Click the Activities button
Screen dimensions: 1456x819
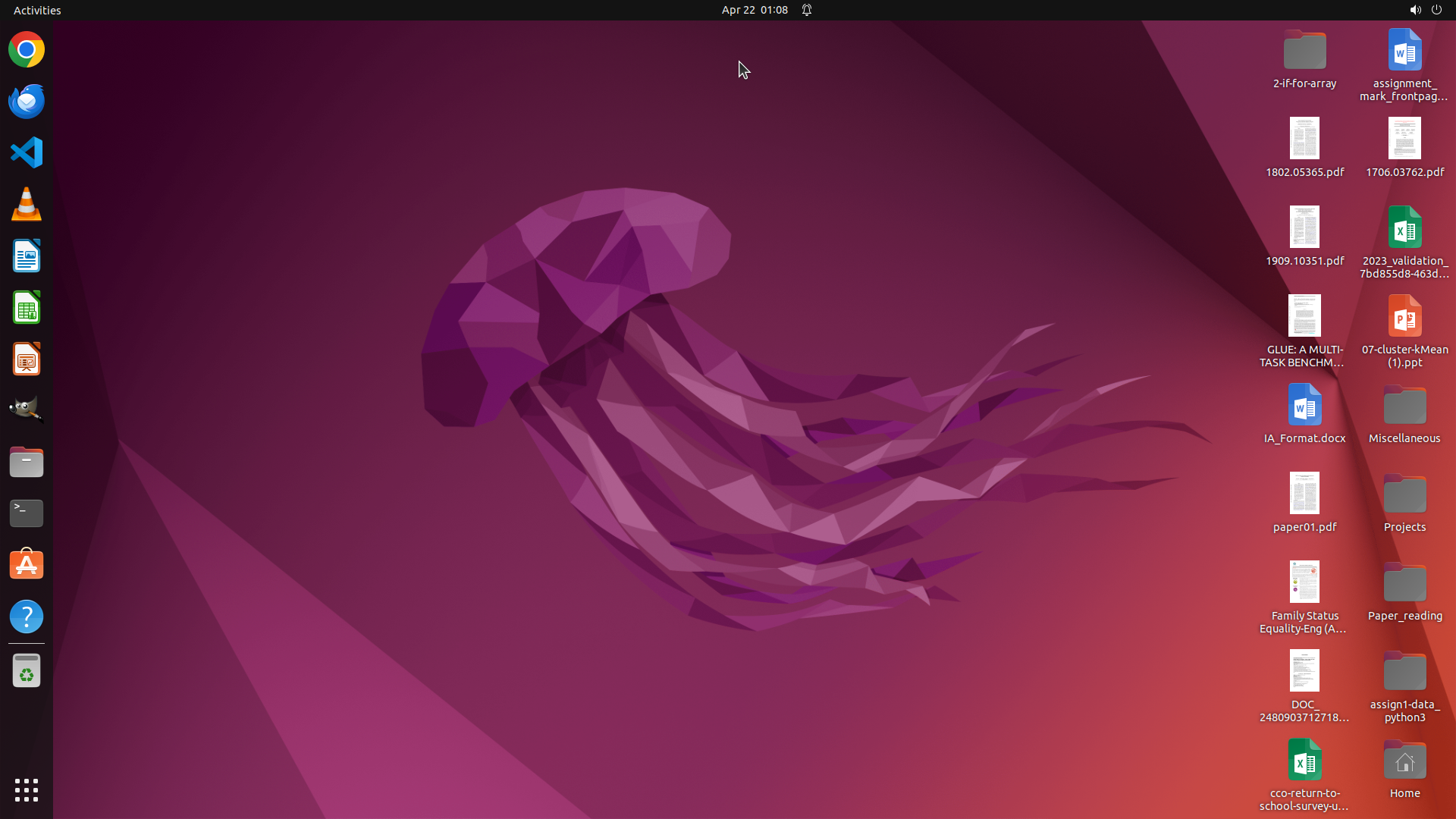[x=37, y=10]
